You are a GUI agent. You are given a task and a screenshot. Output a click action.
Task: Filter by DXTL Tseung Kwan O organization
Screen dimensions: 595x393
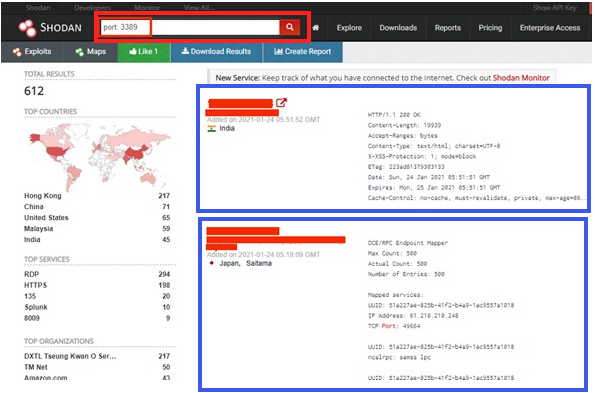pyautogui.click(x=70, y=356)
